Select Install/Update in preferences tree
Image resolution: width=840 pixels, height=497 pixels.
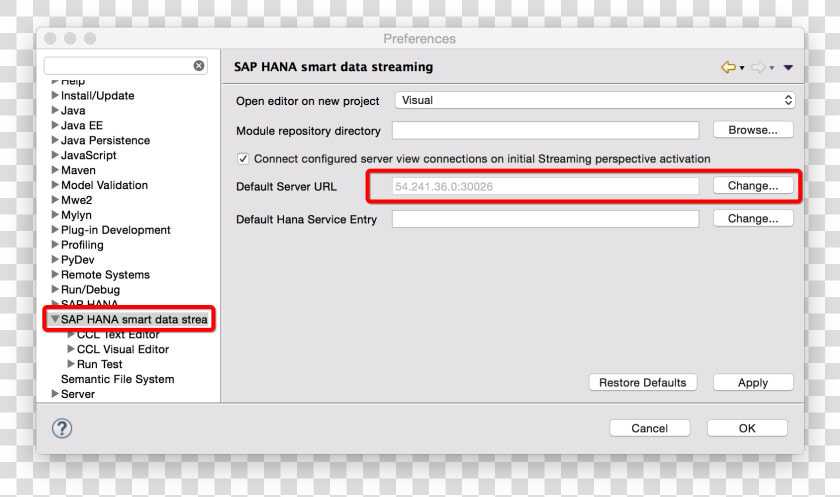tap(98, 95)
